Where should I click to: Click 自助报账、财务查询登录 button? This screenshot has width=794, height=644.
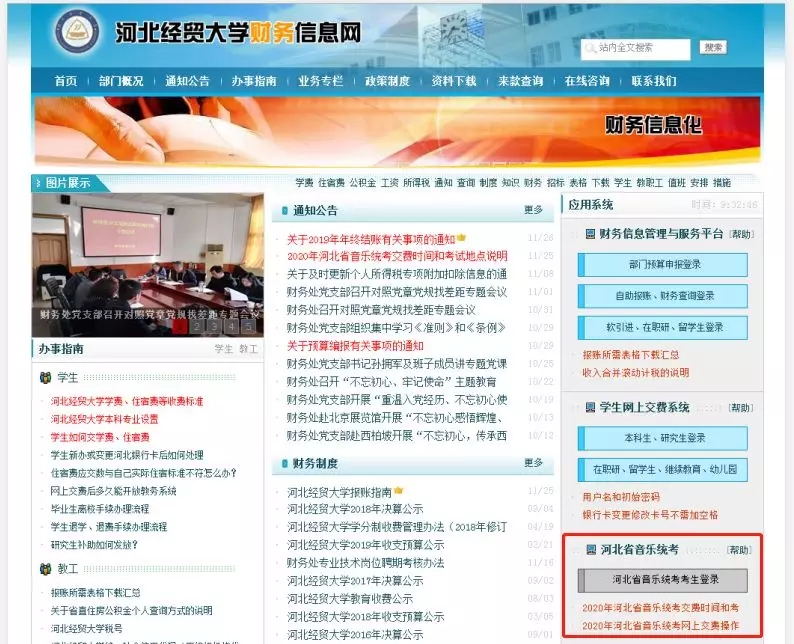663,296
